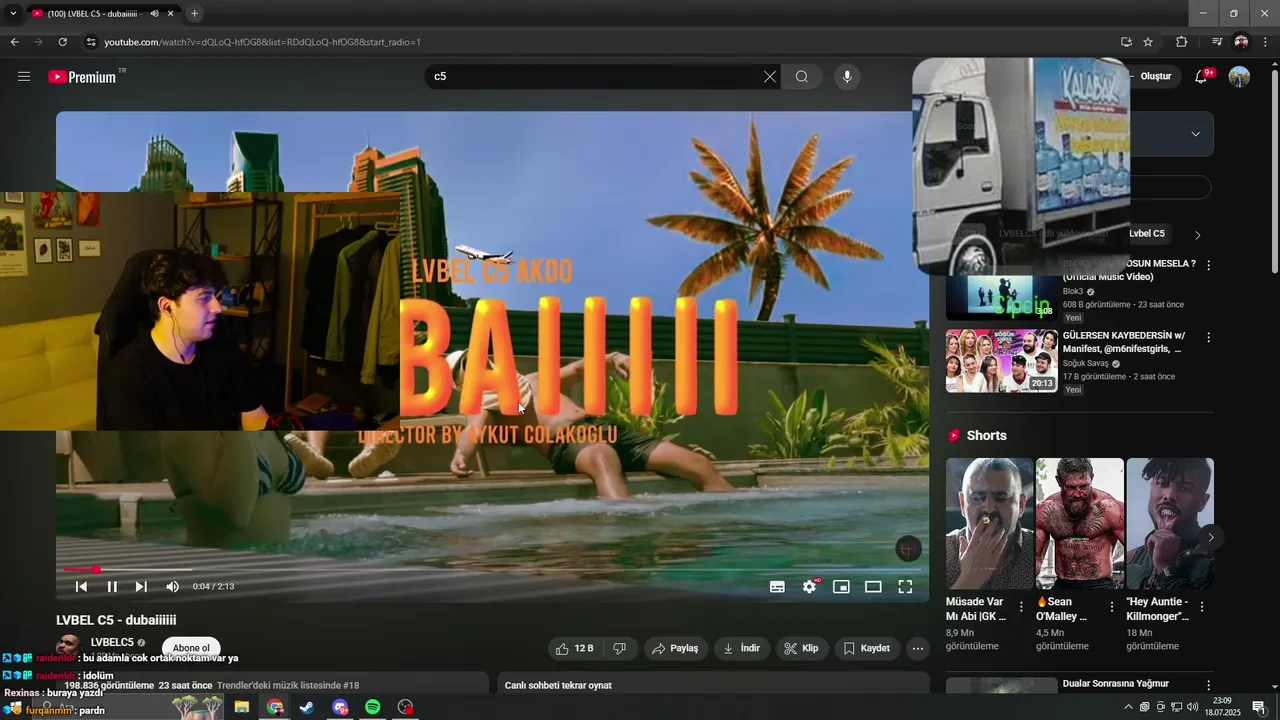Open options for Dualar Sonrasına Yağmur video
Viewport: 1280px width, 720px height.
click(x=1208, y=686)
